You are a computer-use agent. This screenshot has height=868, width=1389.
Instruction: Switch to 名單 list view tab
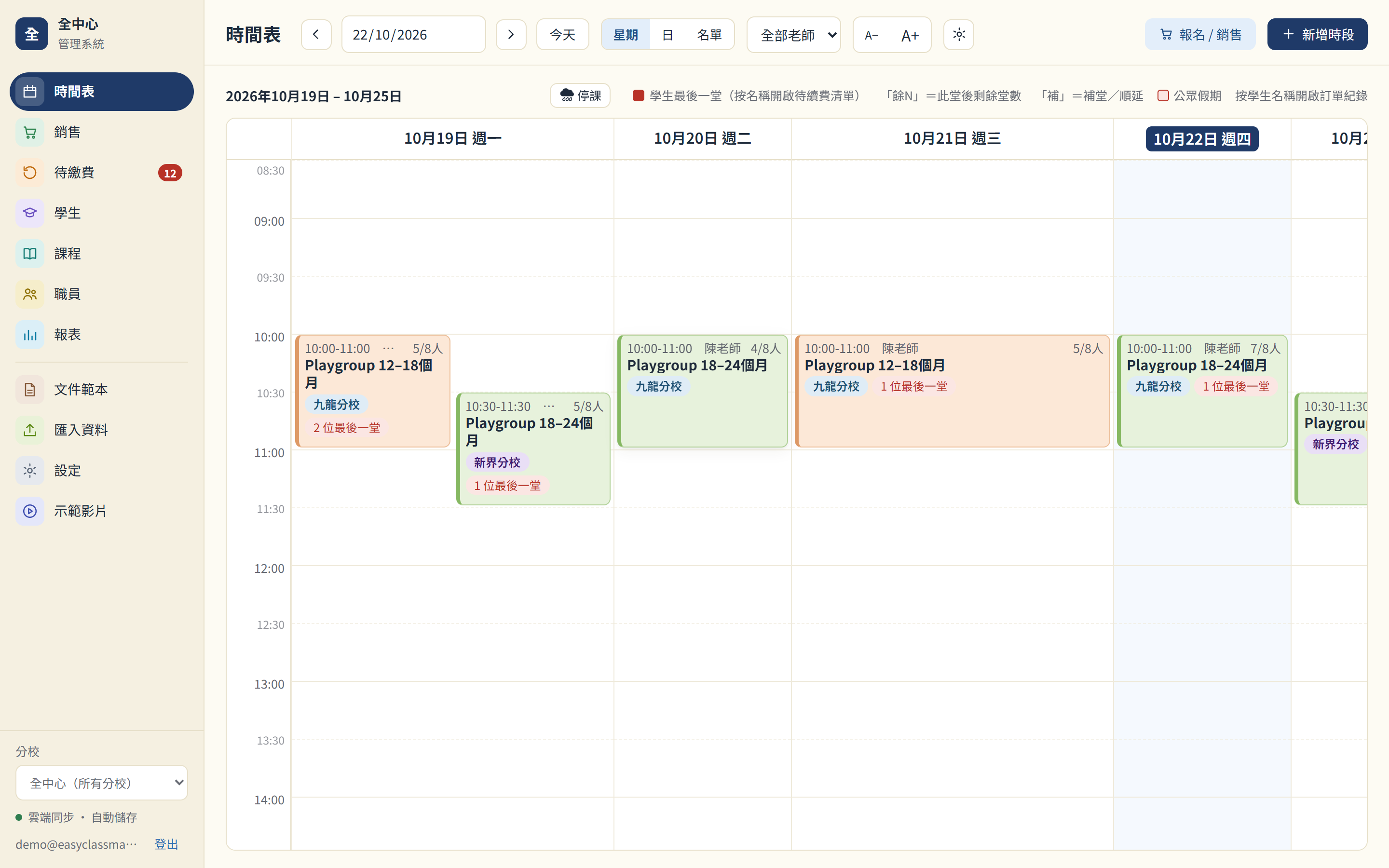tap(709, 35)
